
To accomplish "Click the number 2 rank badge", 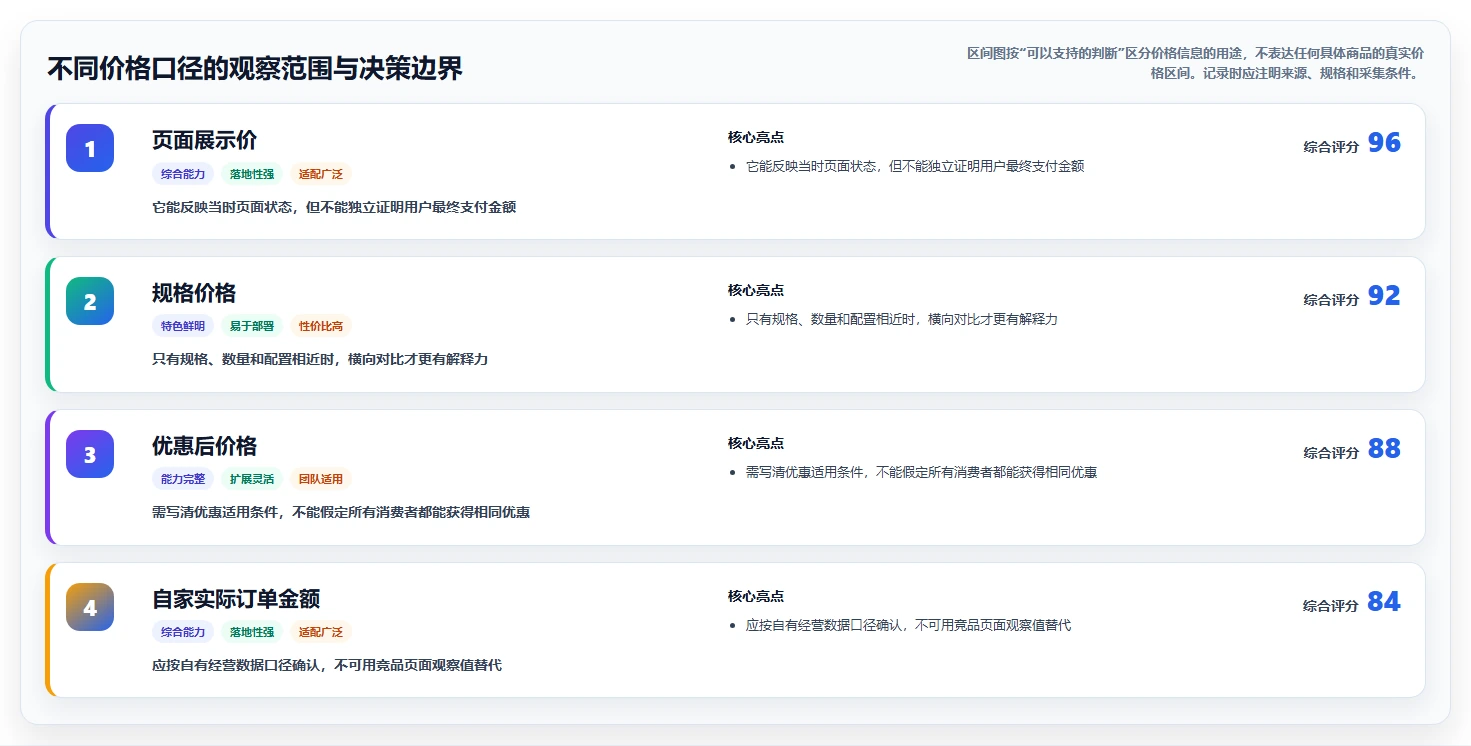I will pos(90,301).
